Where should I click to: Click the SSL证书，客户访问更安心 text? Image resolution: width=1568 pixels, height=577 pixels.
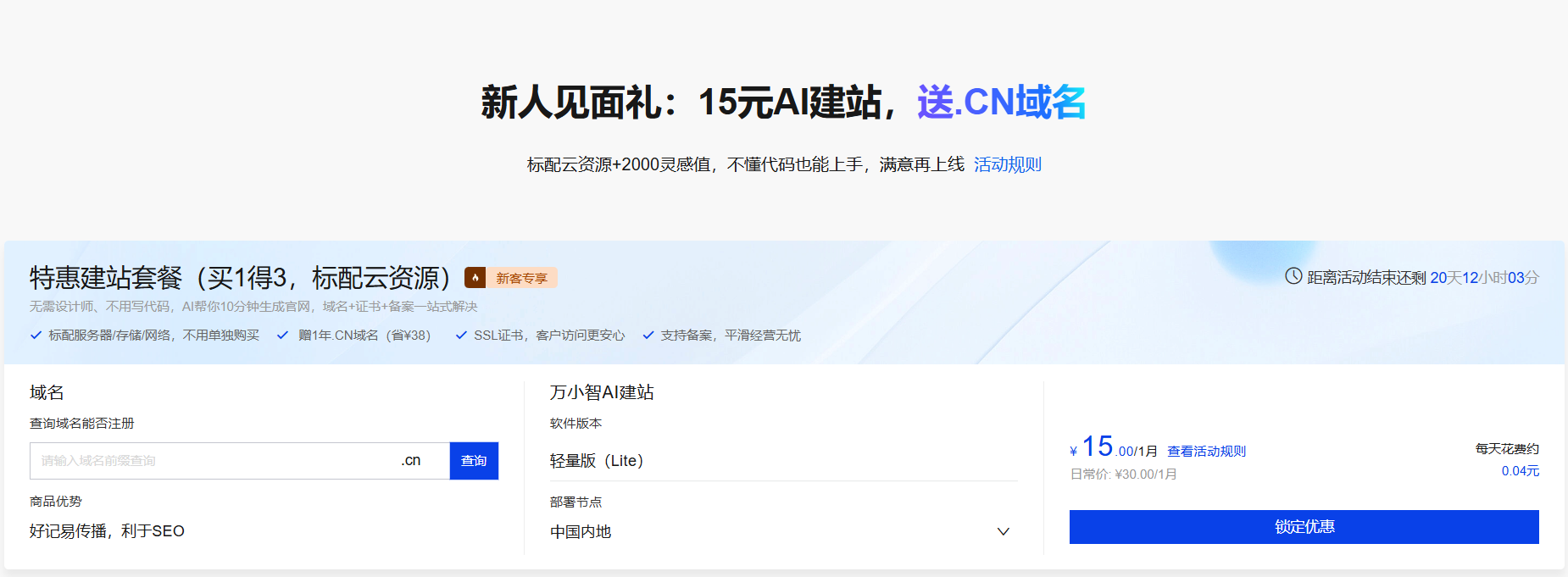point(549,336)
